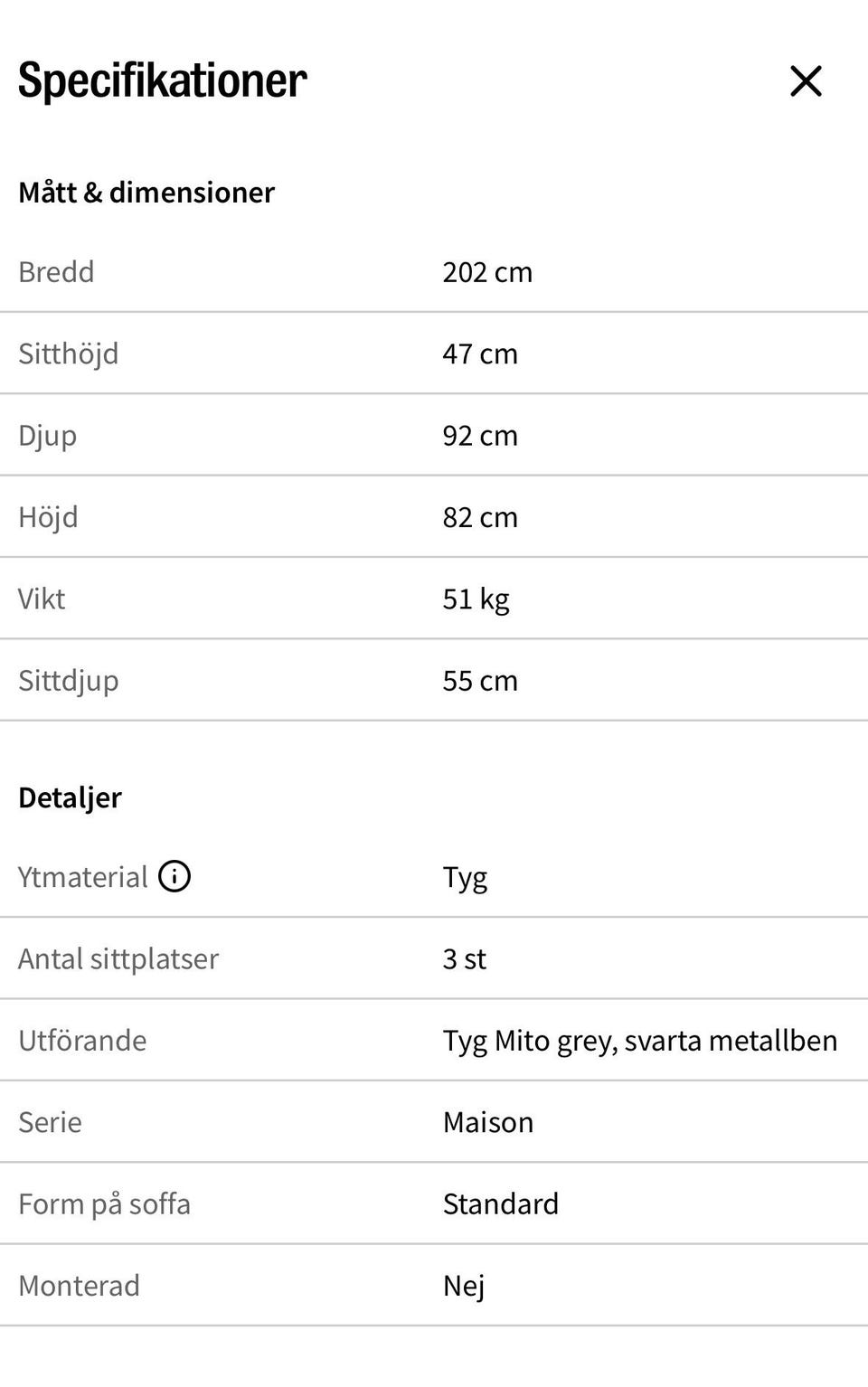Click the Mått & dimensioner heading
Viewport: 868px width, 1387px height.
[x=146, y=193]
